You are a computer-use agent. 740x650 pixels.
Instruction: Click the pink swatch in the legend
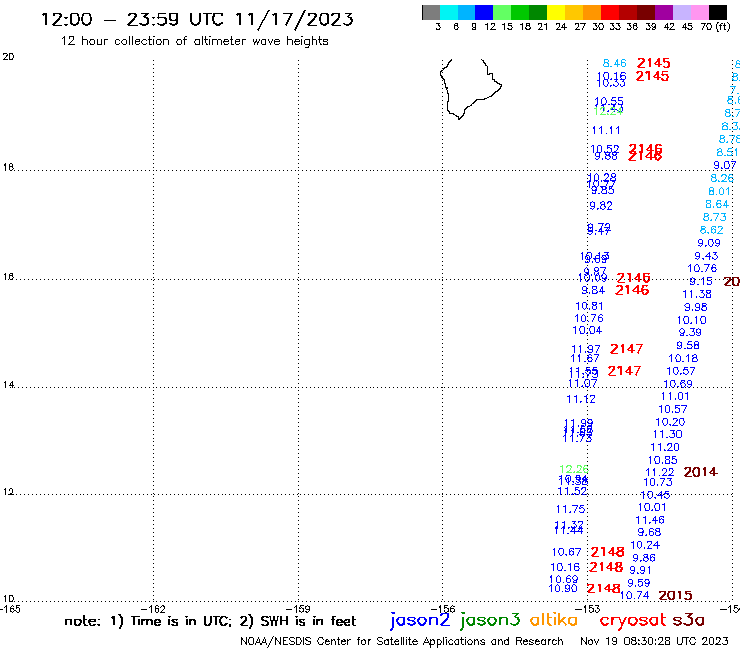(700, 12)
